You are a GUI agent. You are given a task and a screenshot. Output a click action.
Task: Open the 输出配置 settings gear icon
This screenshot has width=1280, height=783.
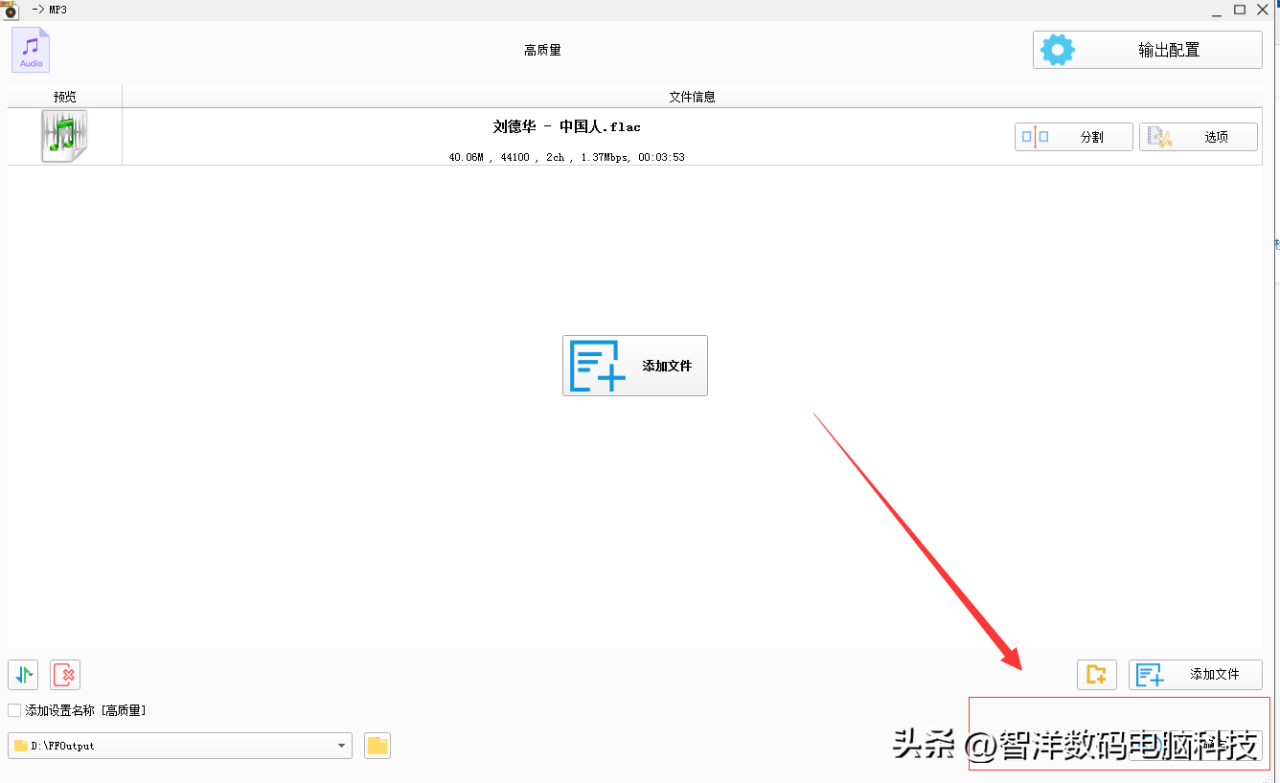click(1057, 48)
